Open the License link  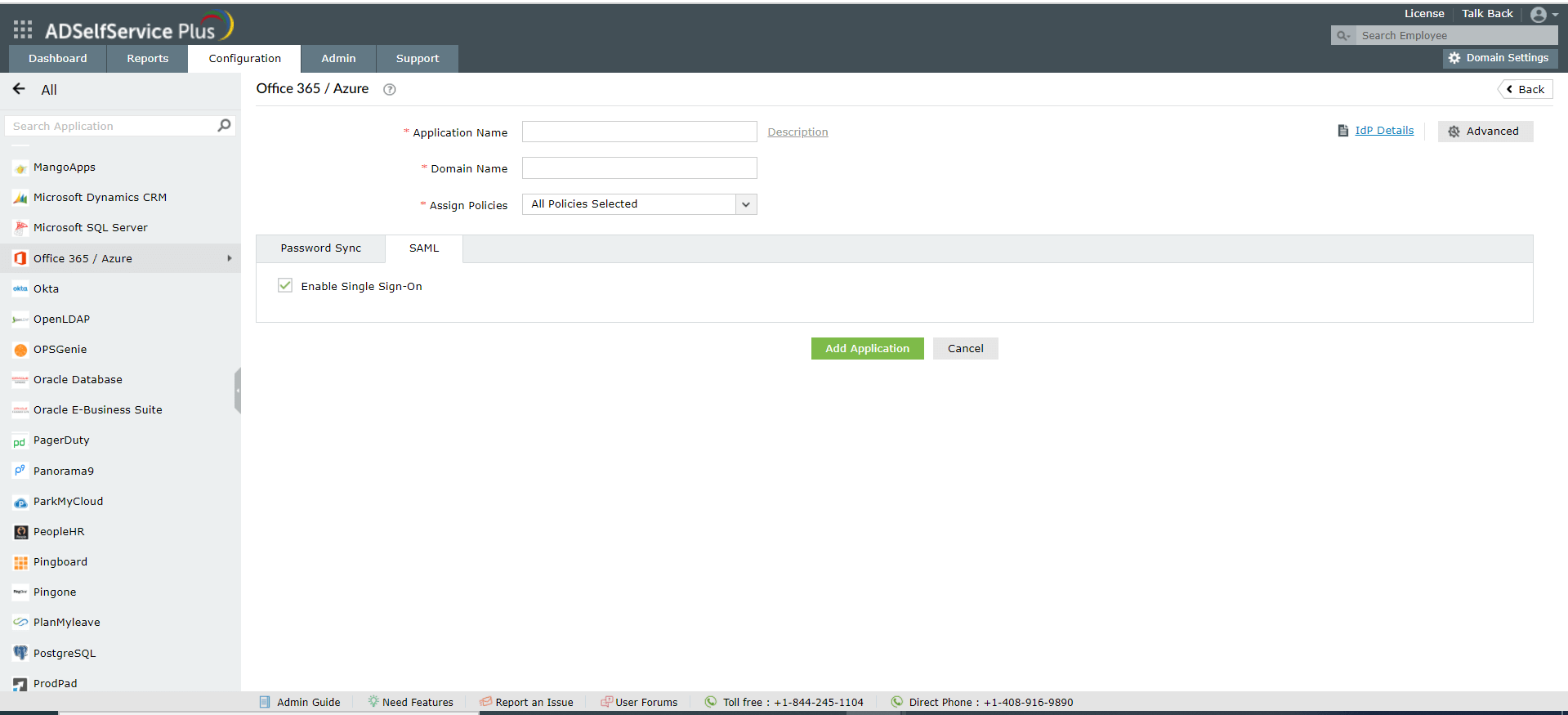coord(1424,14)
